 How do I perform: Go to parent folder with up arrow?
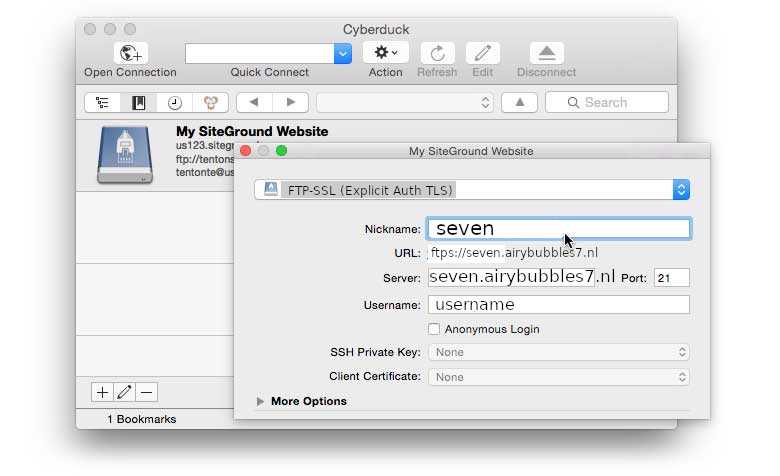pos(519,102)
